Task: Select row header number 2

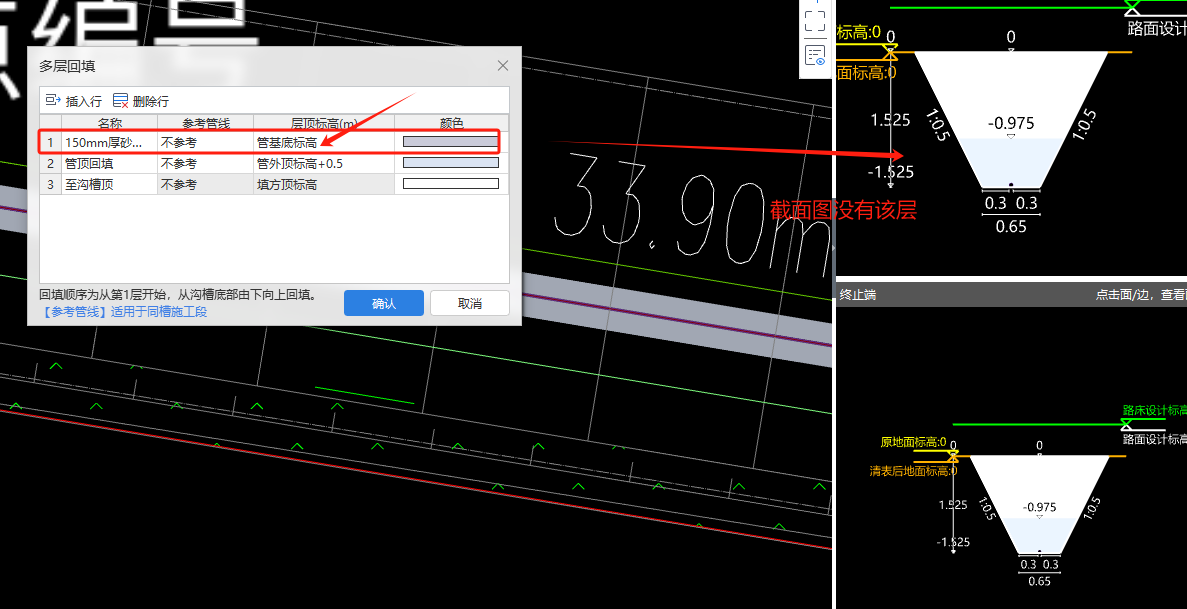Action: (x=51, y=163)
